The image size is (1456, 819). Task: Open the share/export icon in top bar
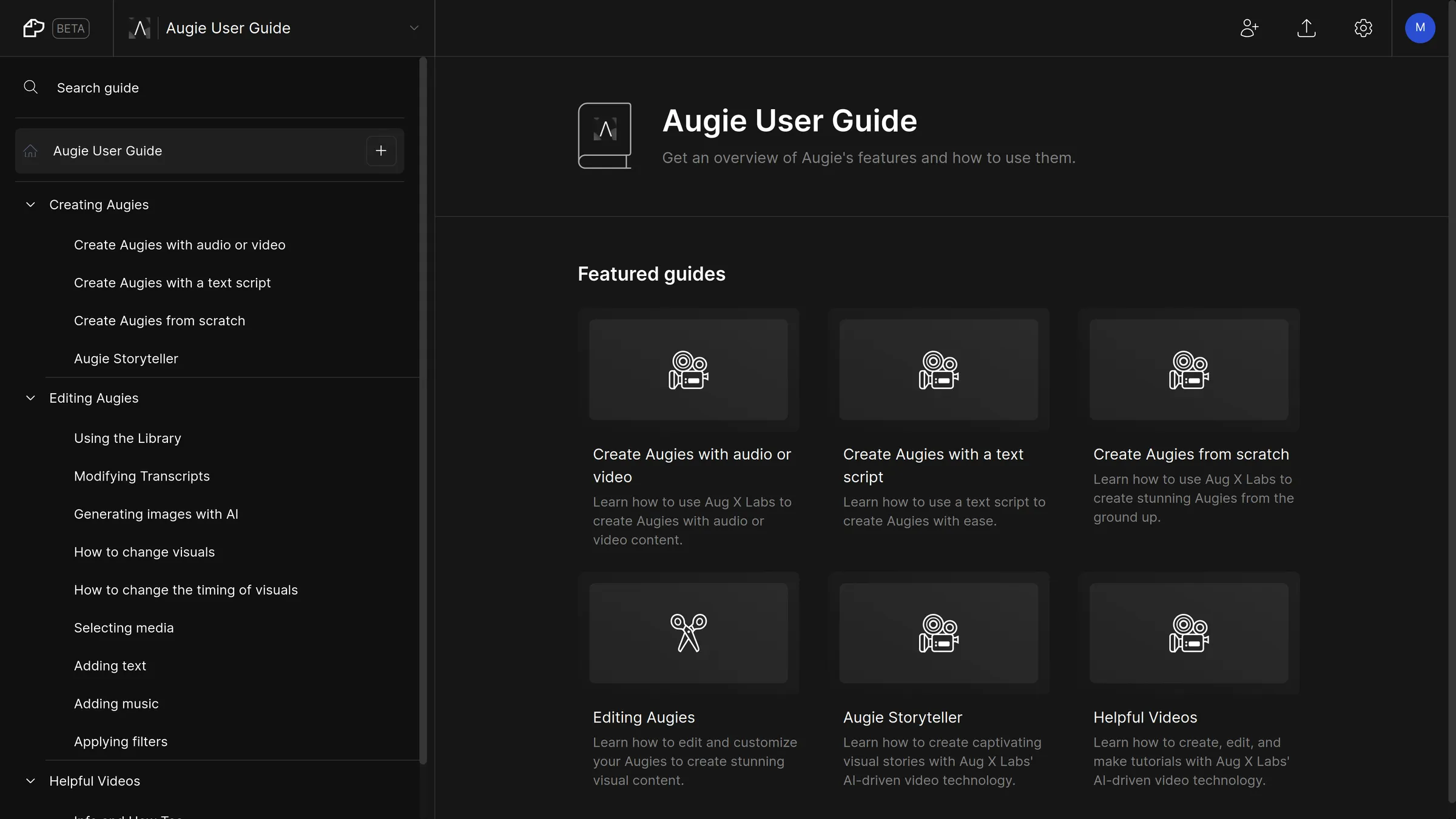point(1307,28)
